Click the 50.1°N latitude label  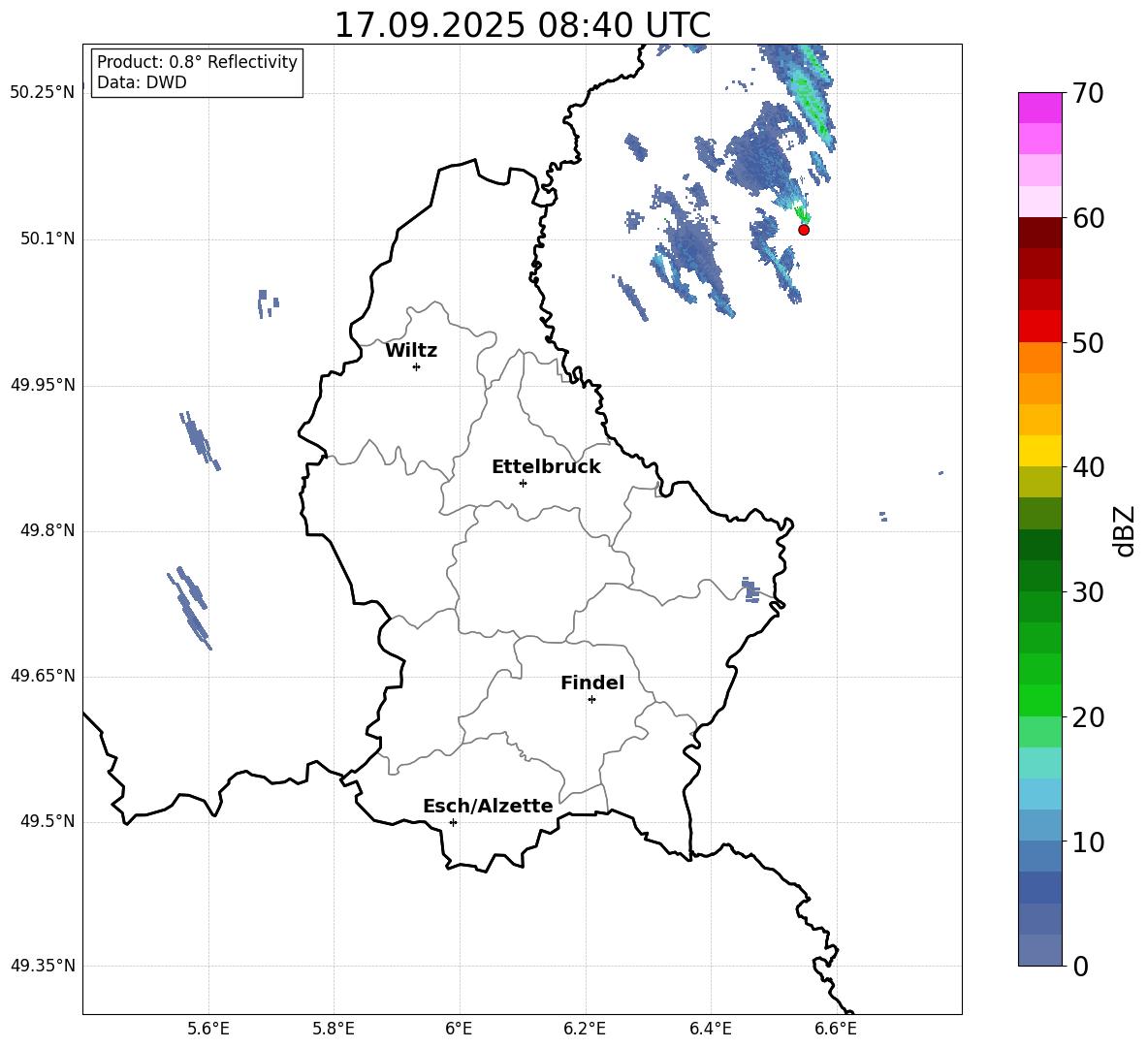[x=48, y=238]
